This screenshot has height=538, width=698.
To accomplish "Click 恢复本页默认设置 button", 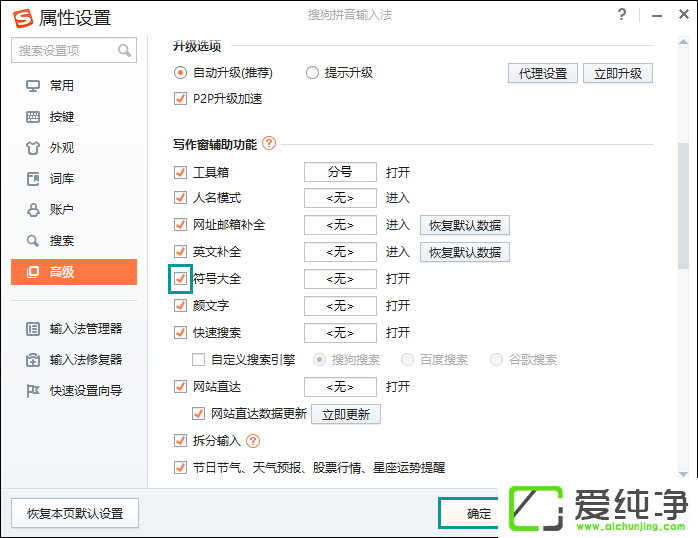I will 75,513.
